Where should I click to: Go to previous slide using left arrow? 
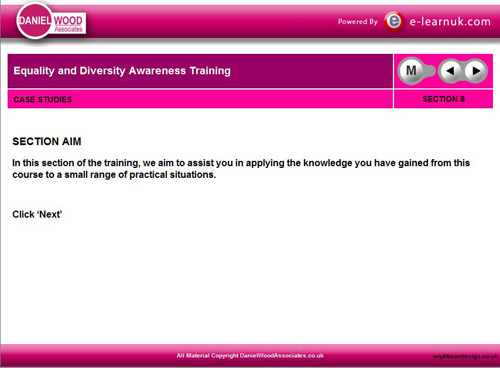pos(450,71)
